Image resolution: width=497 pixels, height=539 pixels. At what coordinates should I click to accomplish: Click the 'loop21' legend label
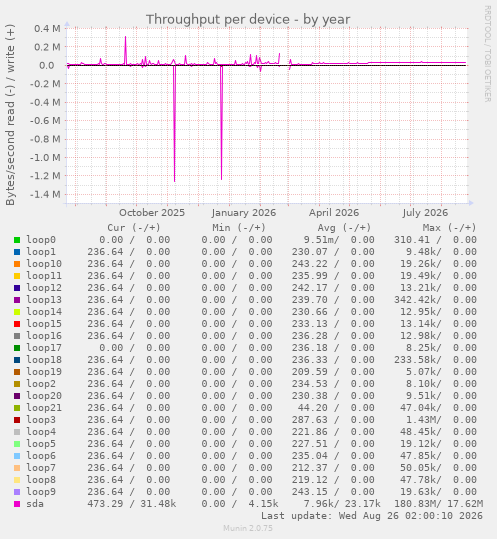[x=44, y=408]
